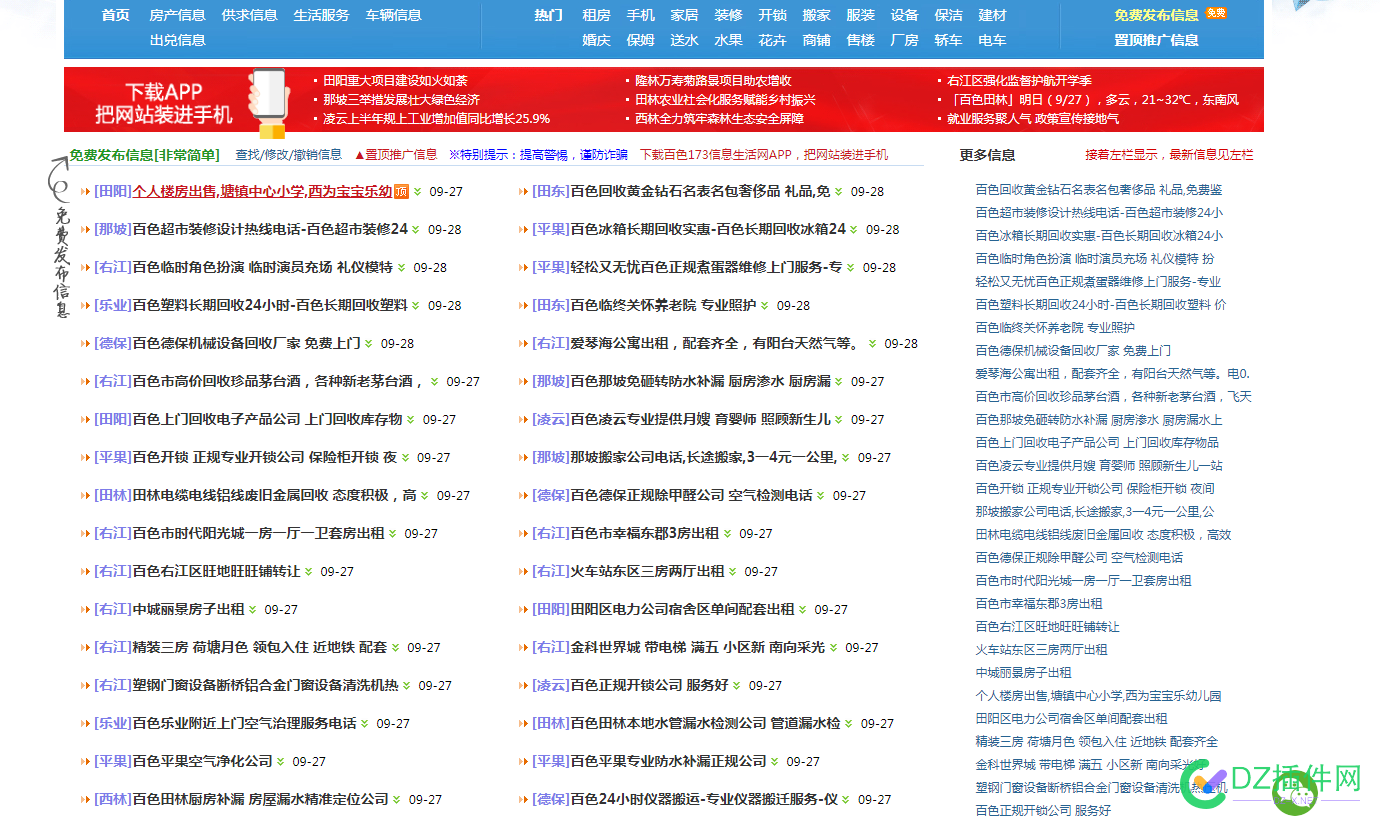Viewport: 1380px width, 824px height.
Task: Expand the green arrow after 百色市幸福东郡3房出租
Action: tap(728, 534)
